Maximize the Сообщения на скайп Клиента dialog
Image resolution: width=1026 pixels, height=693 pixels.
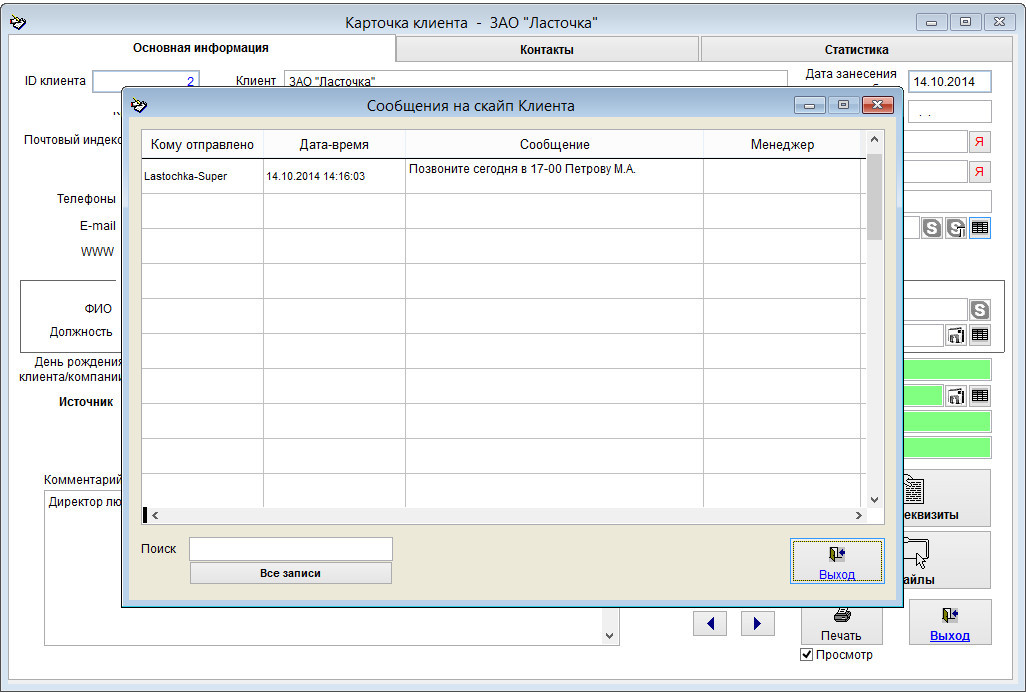[x=843, y=105]
